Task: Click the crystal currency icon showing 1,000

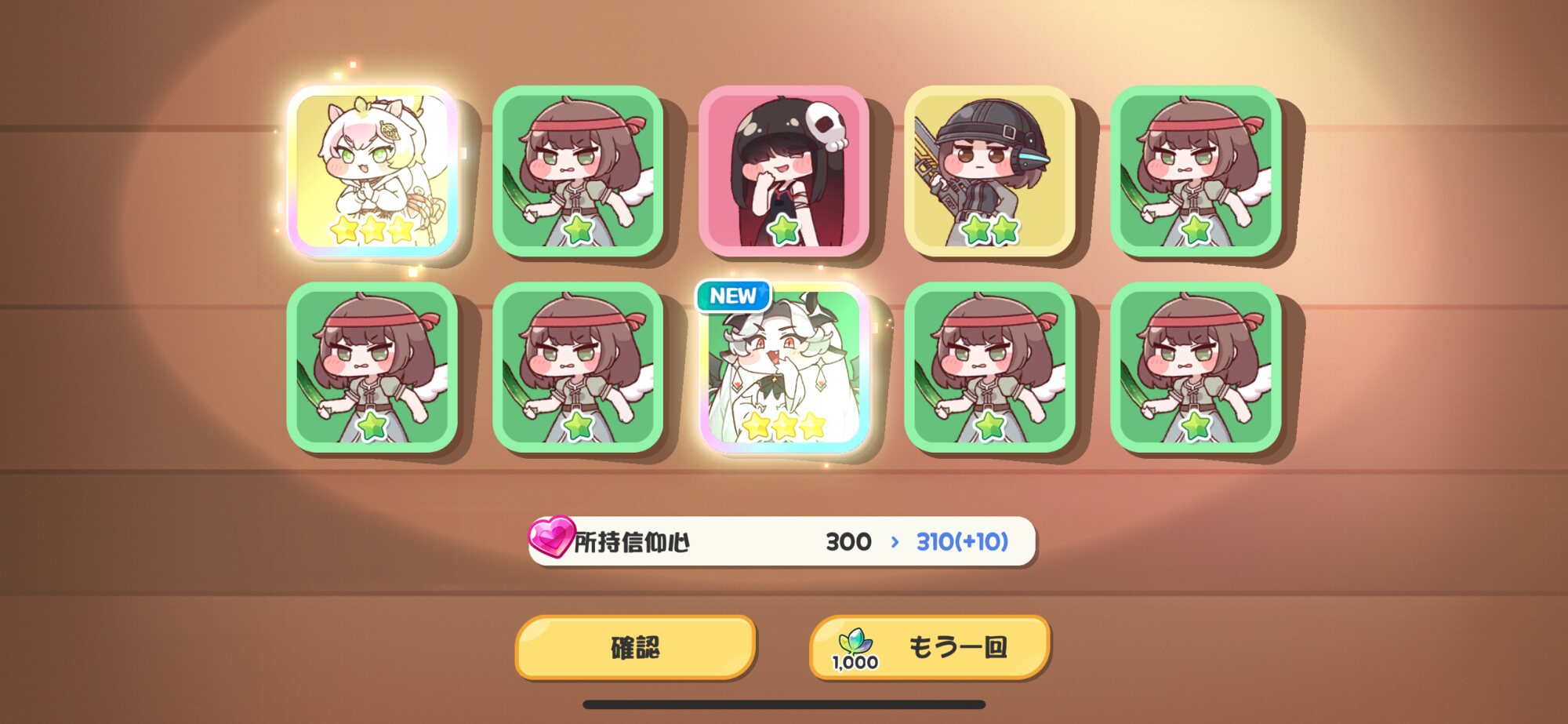Action: coord(855,648)
